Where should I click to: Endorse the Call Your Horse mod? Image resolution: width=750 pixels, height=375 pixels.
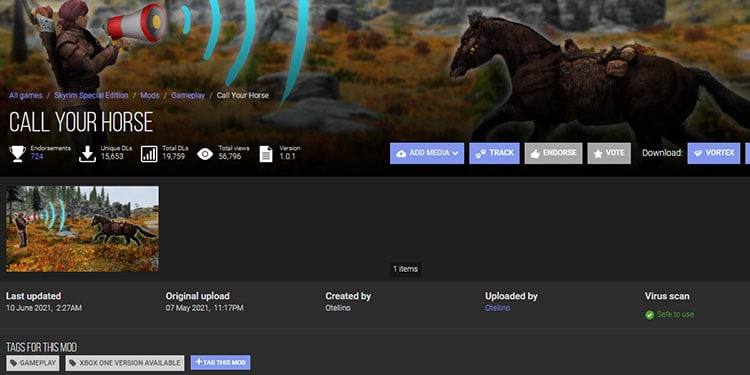[553, 153]
